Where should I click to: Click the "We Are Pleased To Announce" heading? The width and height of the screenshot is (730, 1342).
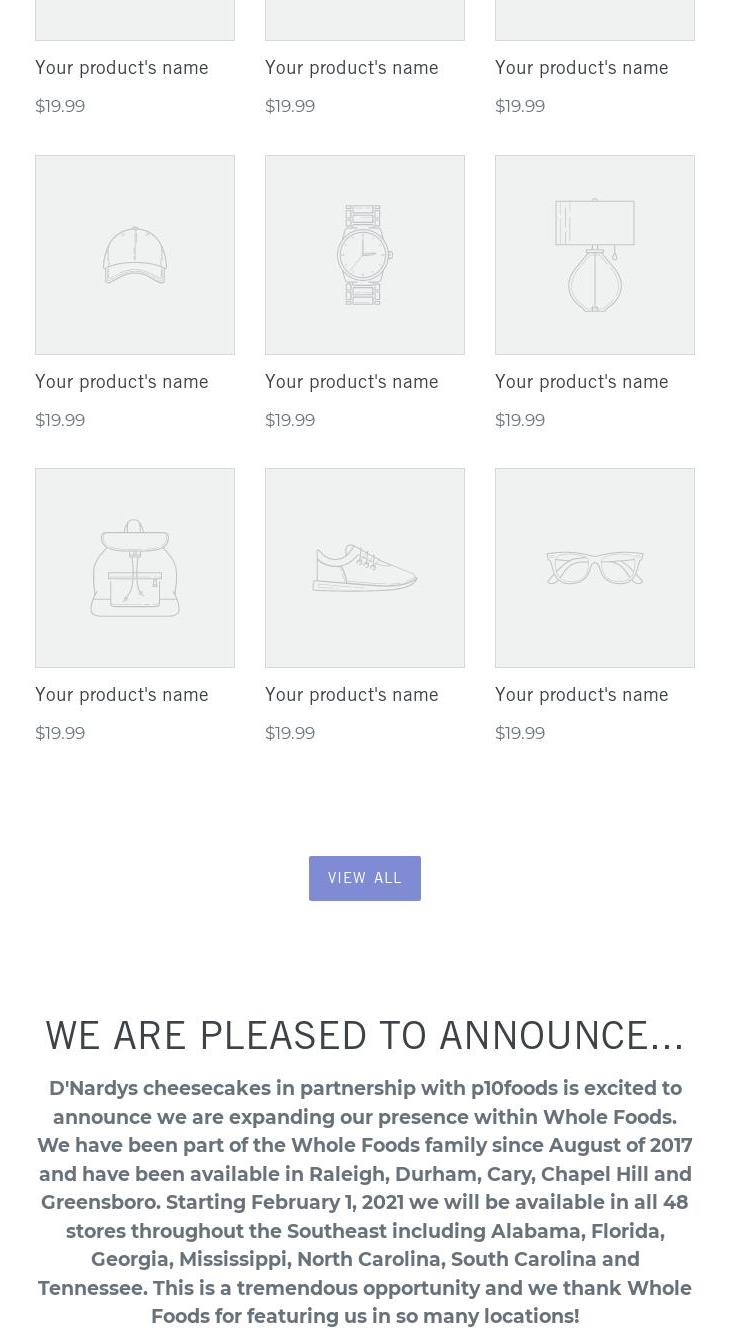365,1035
